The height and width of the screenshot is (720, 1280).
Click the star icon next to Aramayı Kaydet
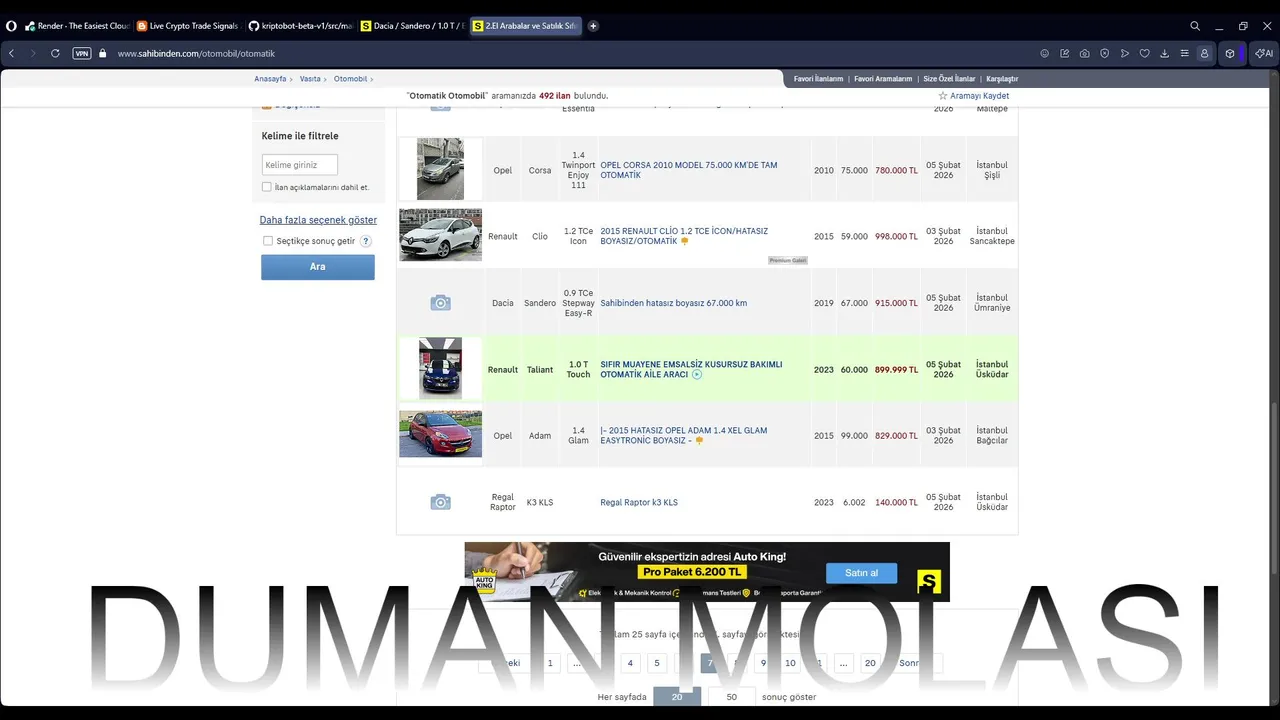coord(943,96)
